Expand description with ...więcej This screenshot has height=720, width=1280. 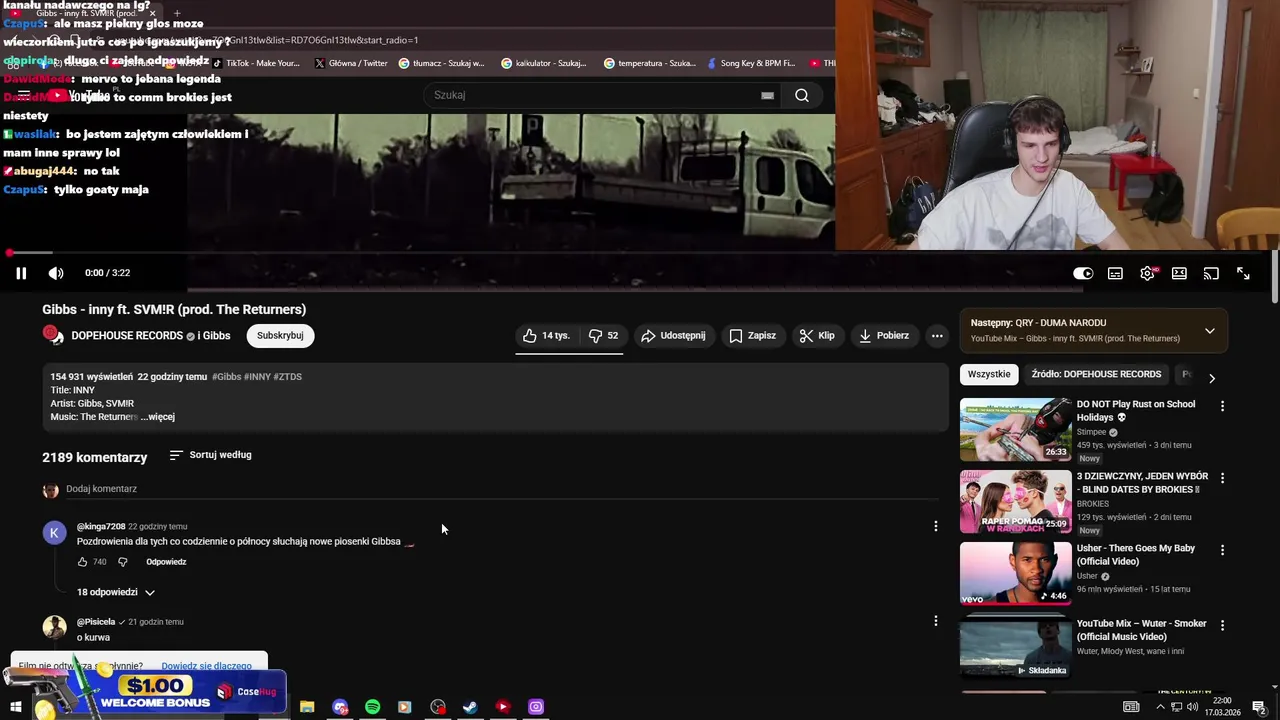(158, 417)
